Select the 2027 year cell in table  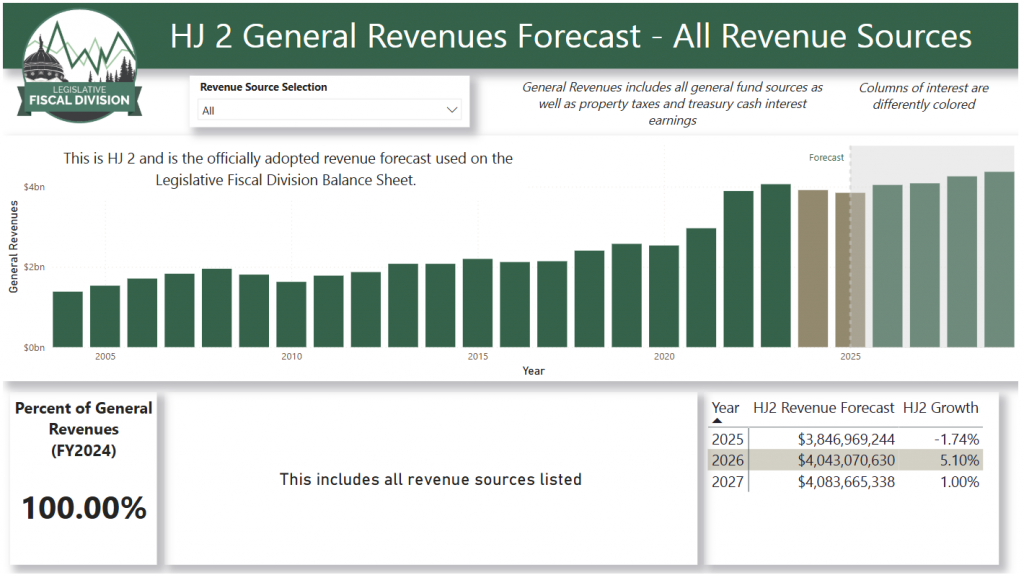click(727, 481)
